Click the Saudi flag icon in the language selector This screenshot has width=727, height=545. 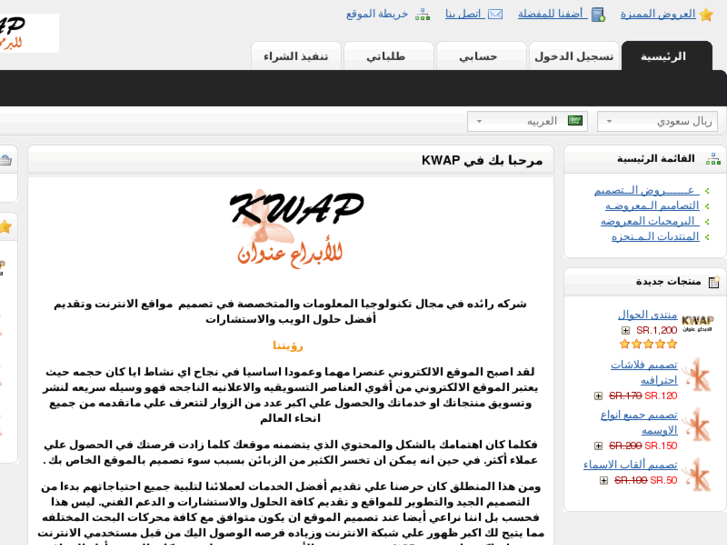coord(575,121)
